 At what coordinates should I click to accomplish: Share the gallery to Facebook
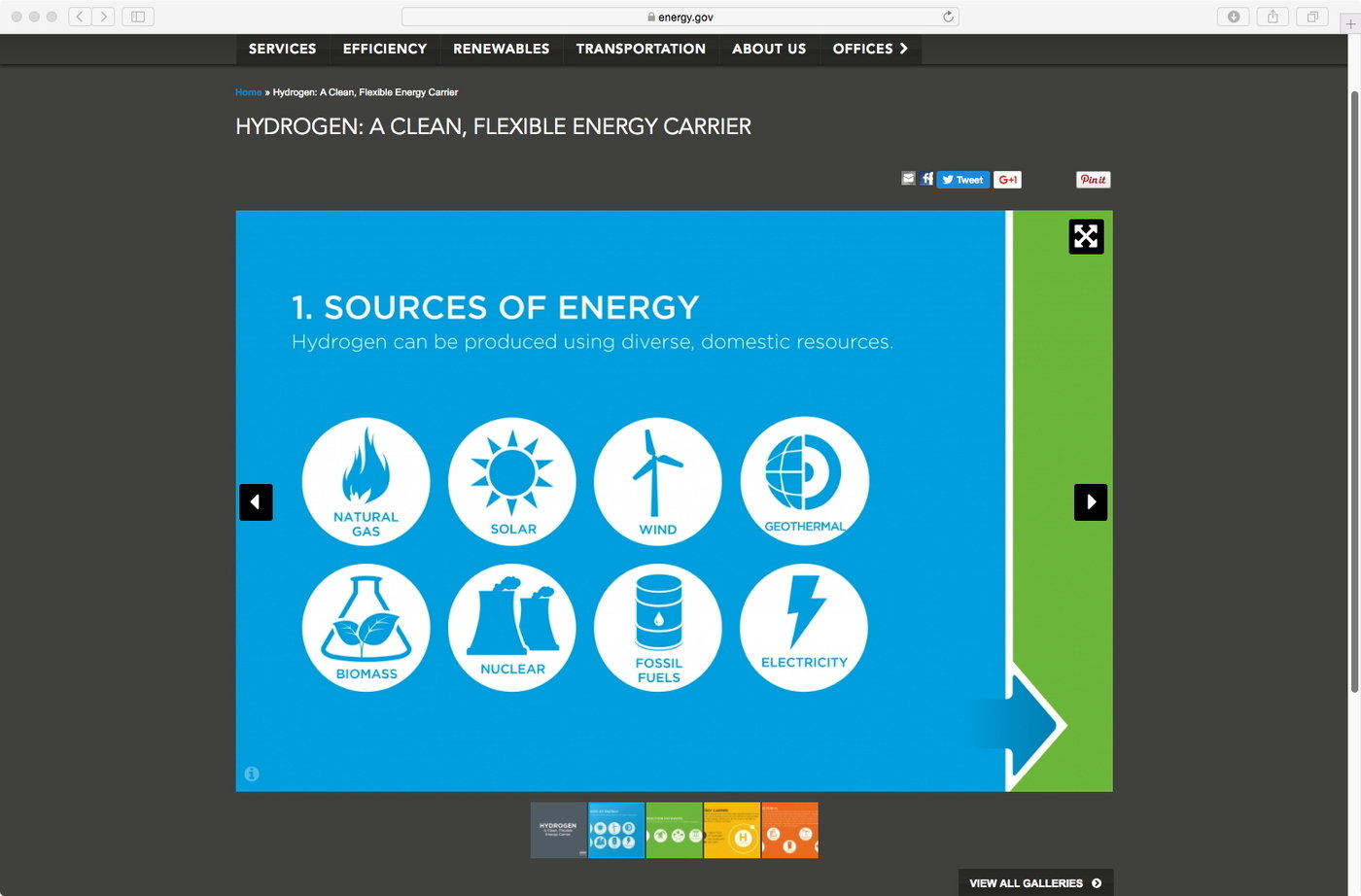[x=925, y=178]
